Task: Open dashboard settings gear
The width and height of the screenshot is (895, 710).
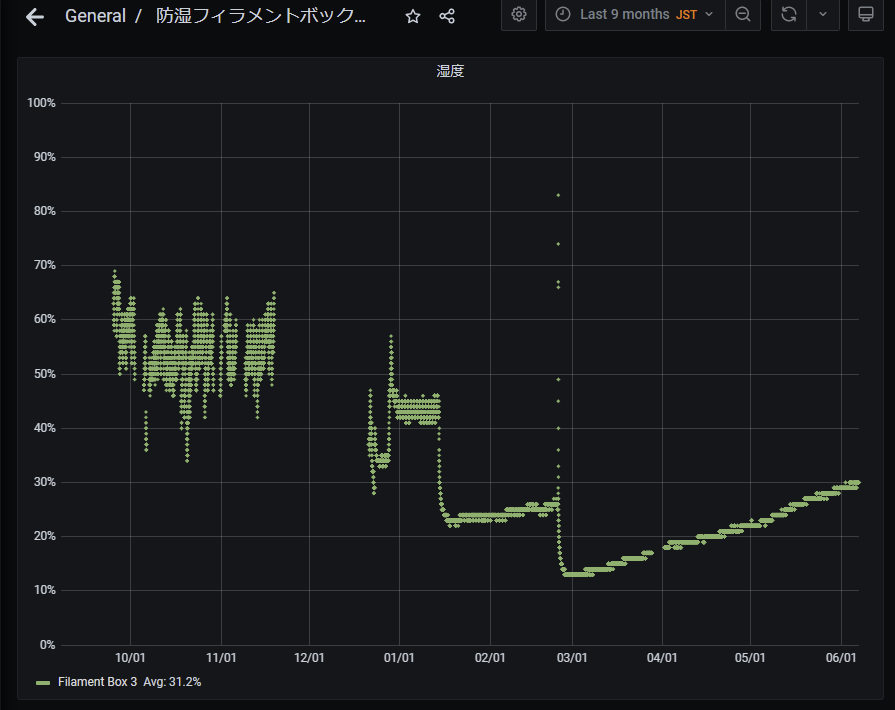Action: click(518, 14)
